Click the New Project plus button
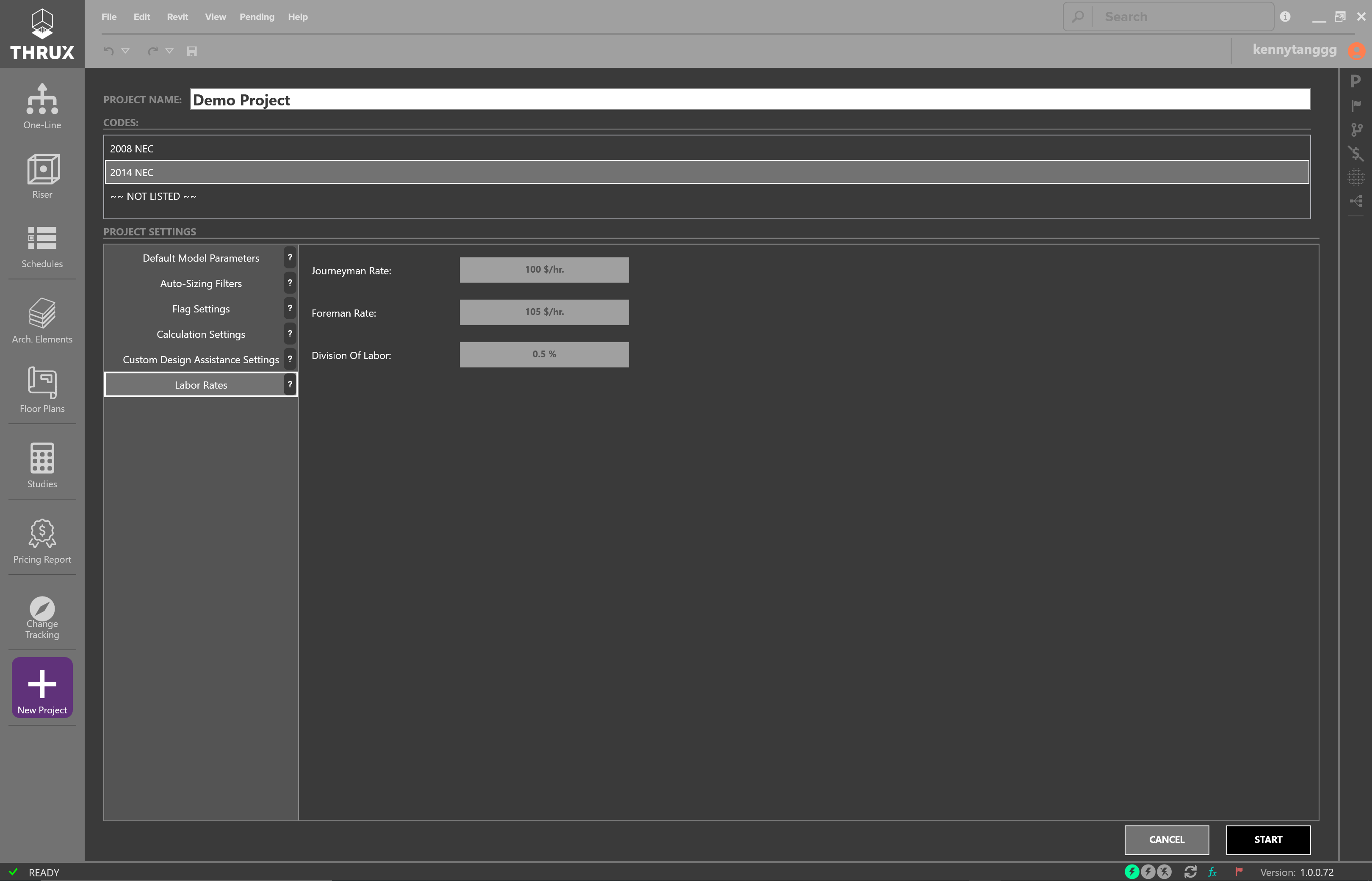Screen dimensions: 1372x881 42,688
